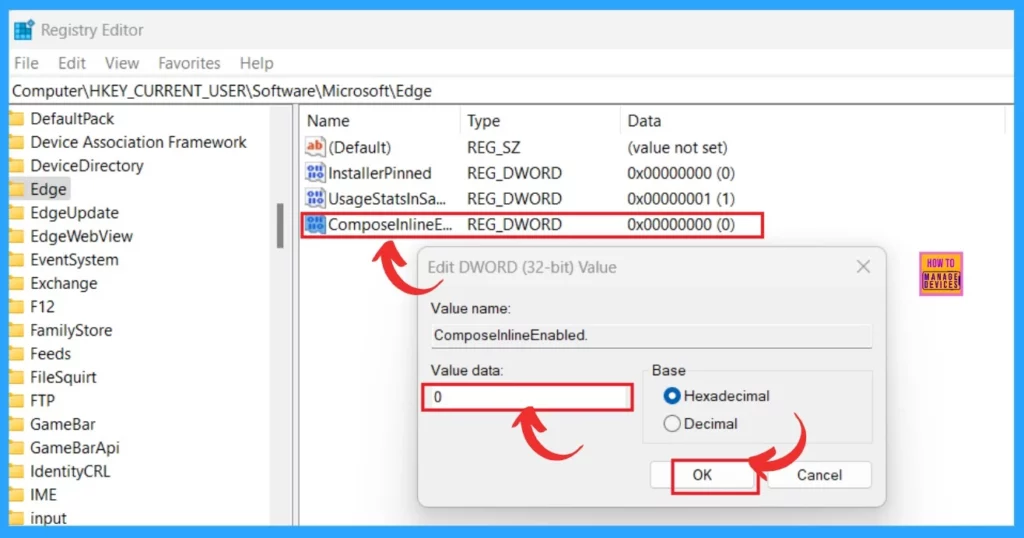
Task: Click the Value name field ComposeInlineEnabled
Action: coord(651,336)
